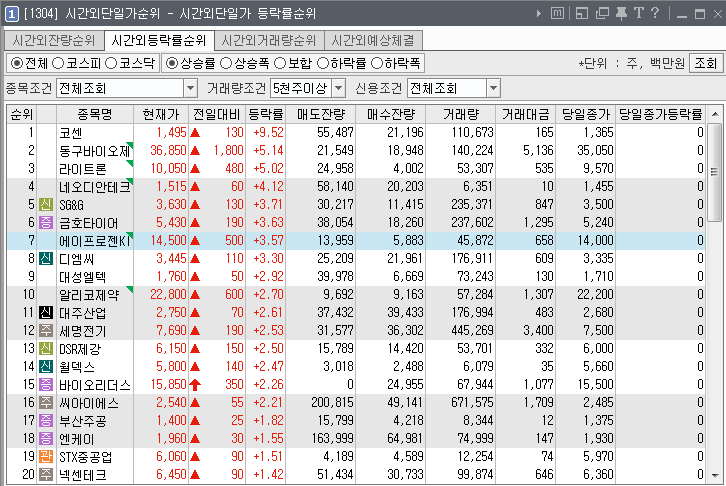726x486 pixels.
Task: Click the 주 badge beside 씨아이에스
Action: (x=45, y=403)
